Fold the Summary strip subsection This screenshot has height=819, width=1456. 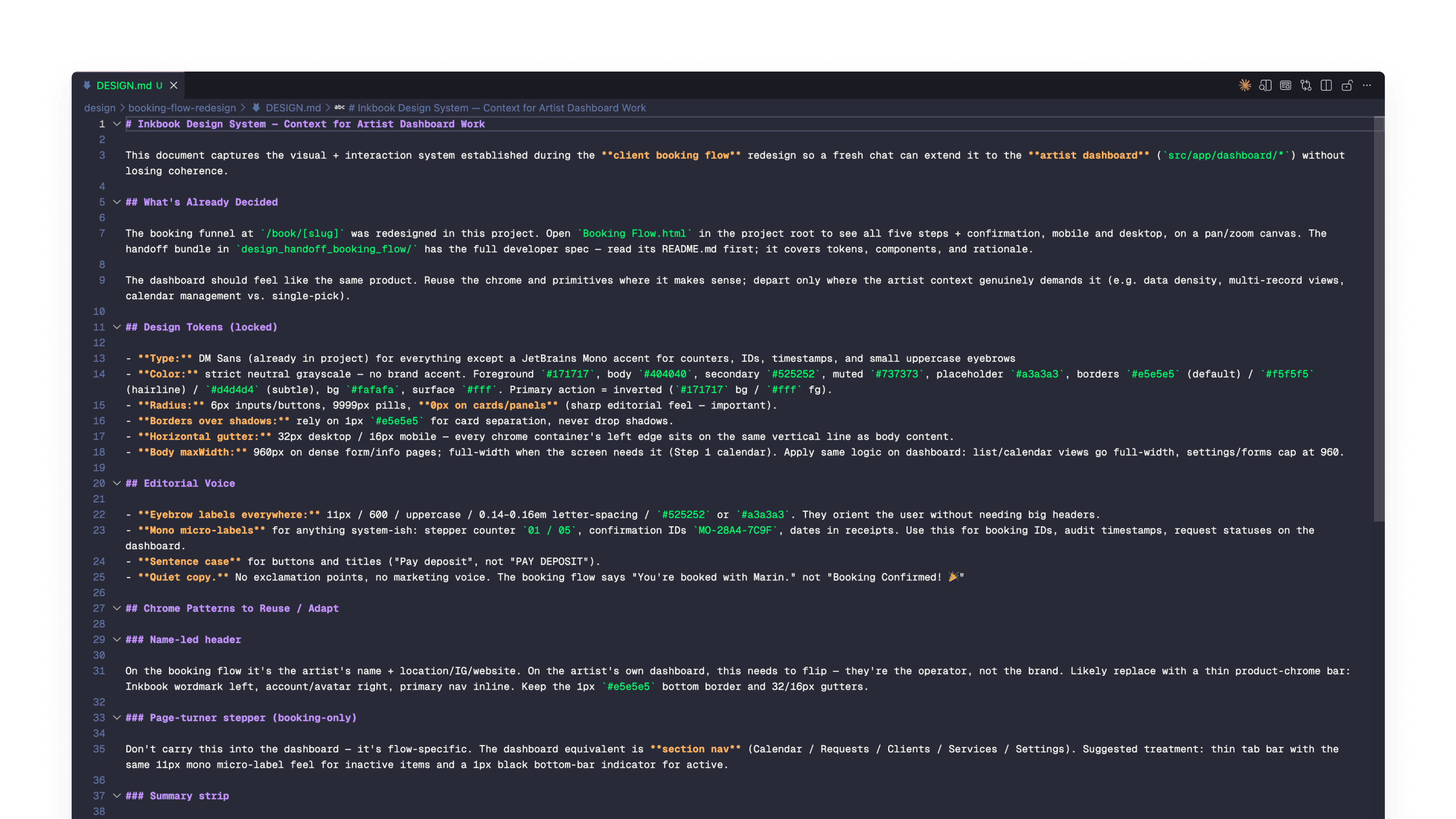tap(116, 796)
